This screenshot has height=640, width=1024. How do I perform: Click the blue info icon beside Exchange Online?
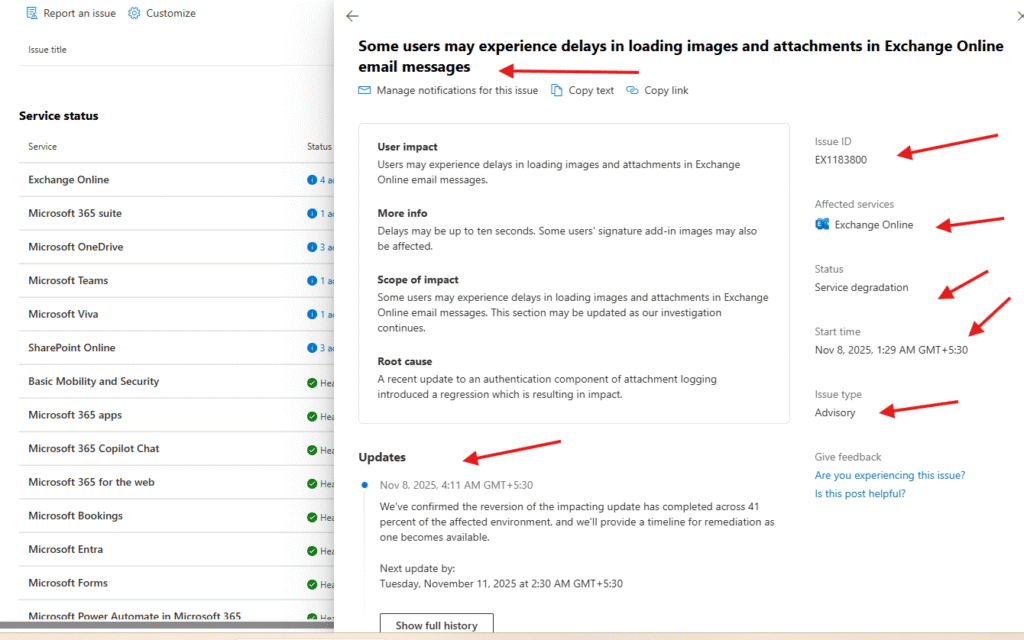pyautogui.click(x=312, y=180)
